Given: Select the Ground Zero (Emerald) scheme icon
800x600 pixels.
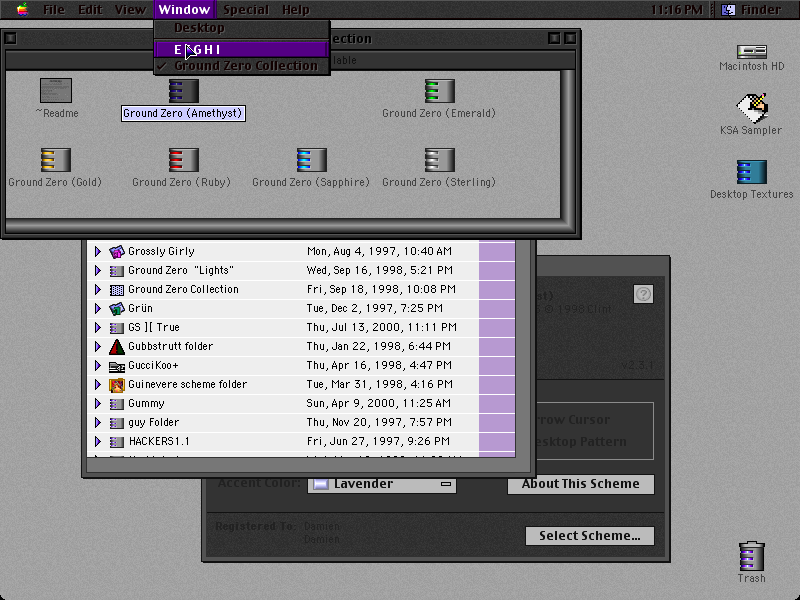Looking at the screenshot, I should coord(439,90).
